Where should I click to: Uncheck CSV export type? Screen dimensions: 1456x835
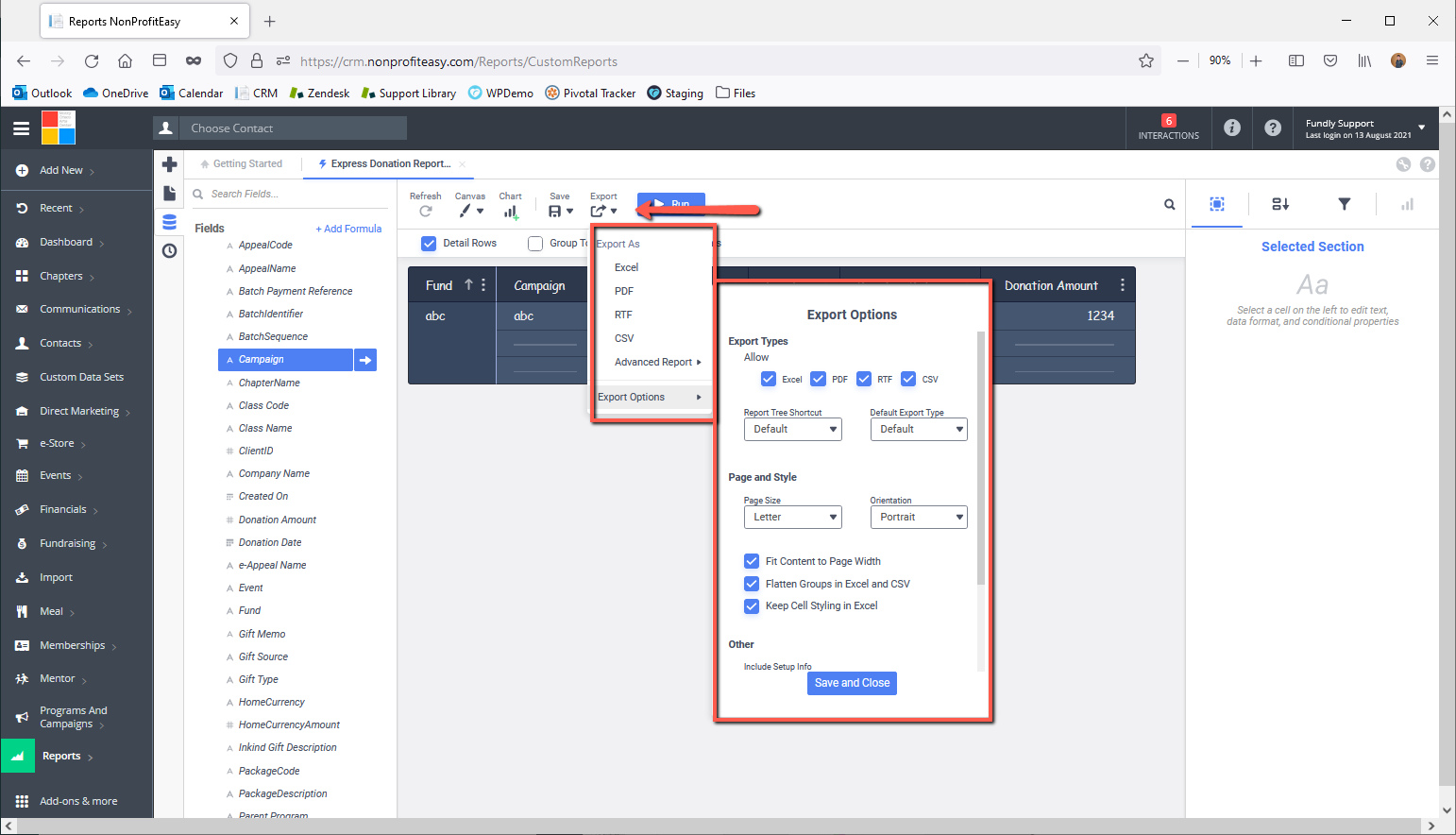pos(908,379)
